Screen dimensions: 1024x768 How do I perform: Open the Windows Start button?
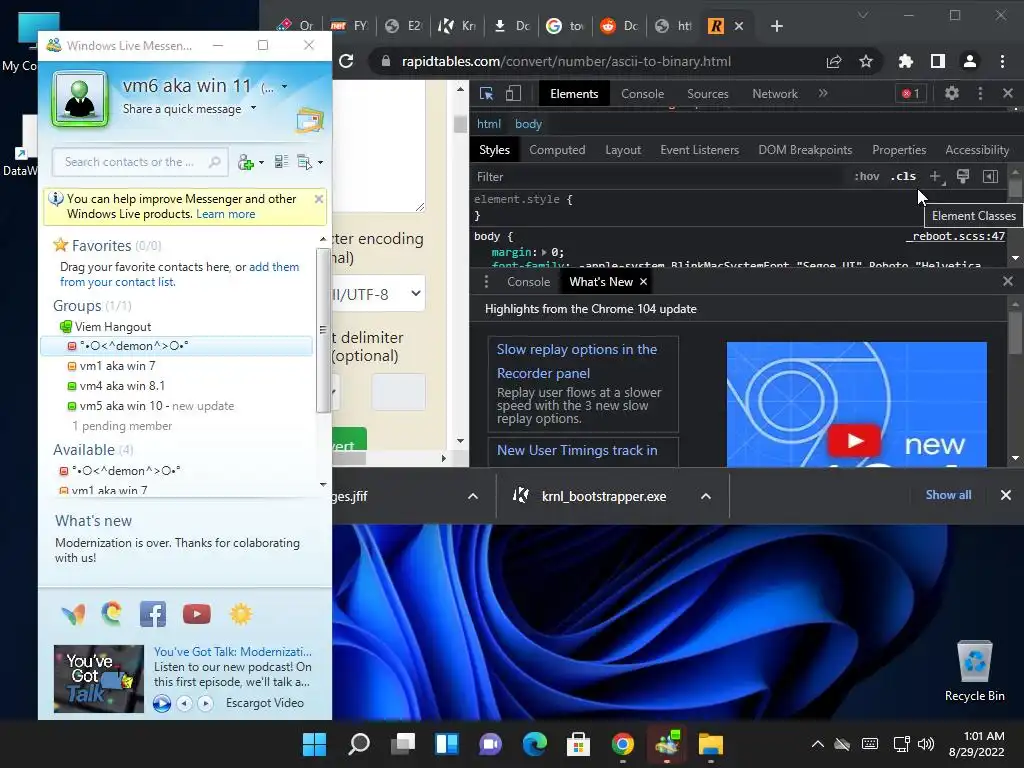314,744
